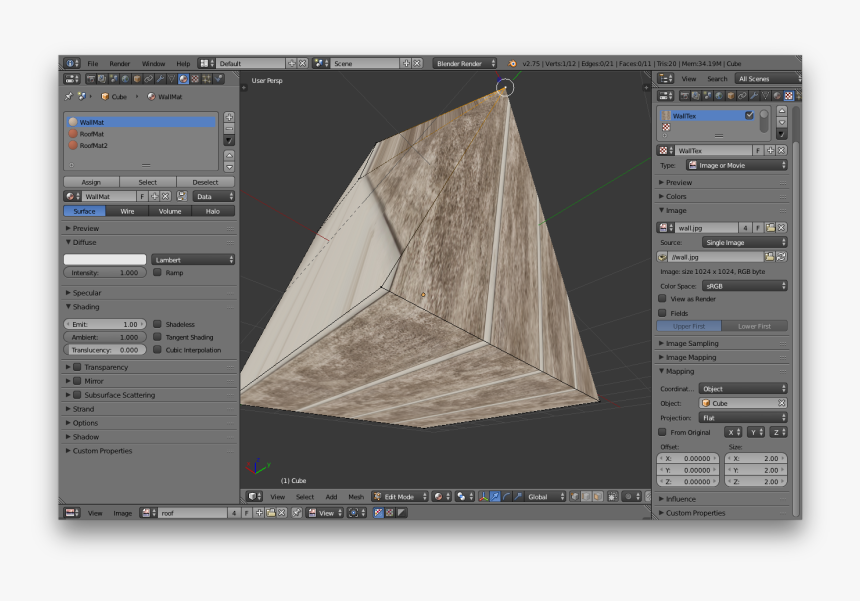The height and width of the screenshot is (601, 860).
Task: Open the Render properties camera icon
Action: click(685, 95)
